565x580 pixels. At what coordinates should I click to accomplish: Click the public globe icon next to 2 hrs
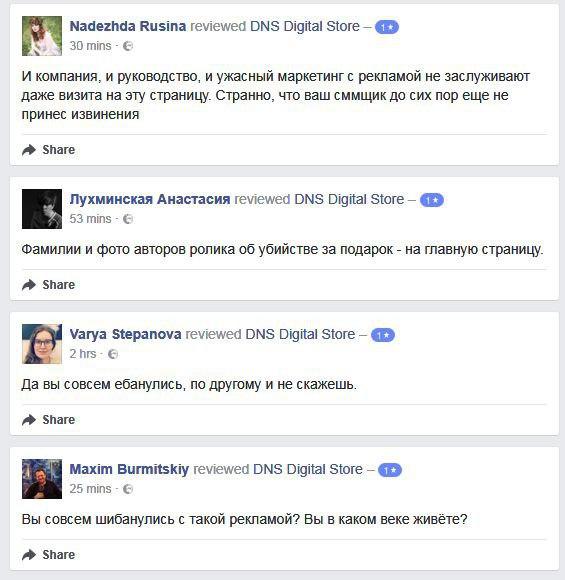pyautogui.click(x=113, y=354)
